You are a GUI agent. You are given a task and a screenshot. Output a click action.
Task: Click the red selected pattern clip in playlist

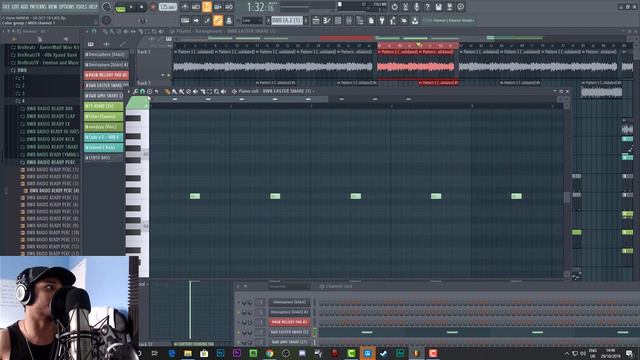[x=416, y=64]
